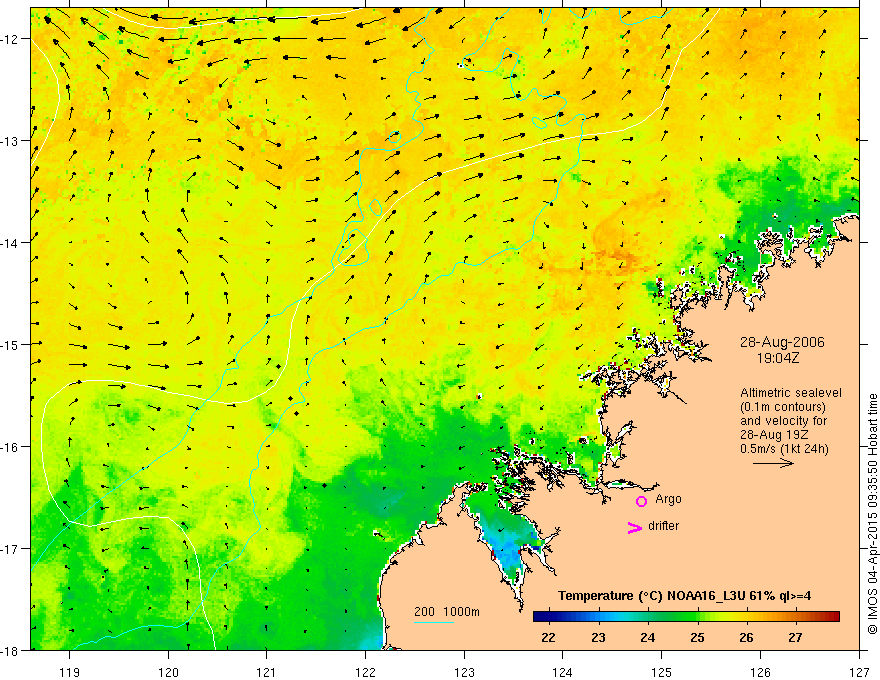Click the '200 1000m' bathymetry label
This screenshot has width=880, height=680.
click(447, 612)
